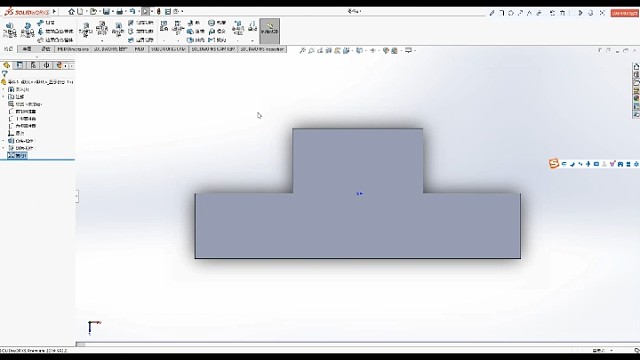Switch to the PropertyManager tab
The image size is (640, 360).
(x=20, y=65)
